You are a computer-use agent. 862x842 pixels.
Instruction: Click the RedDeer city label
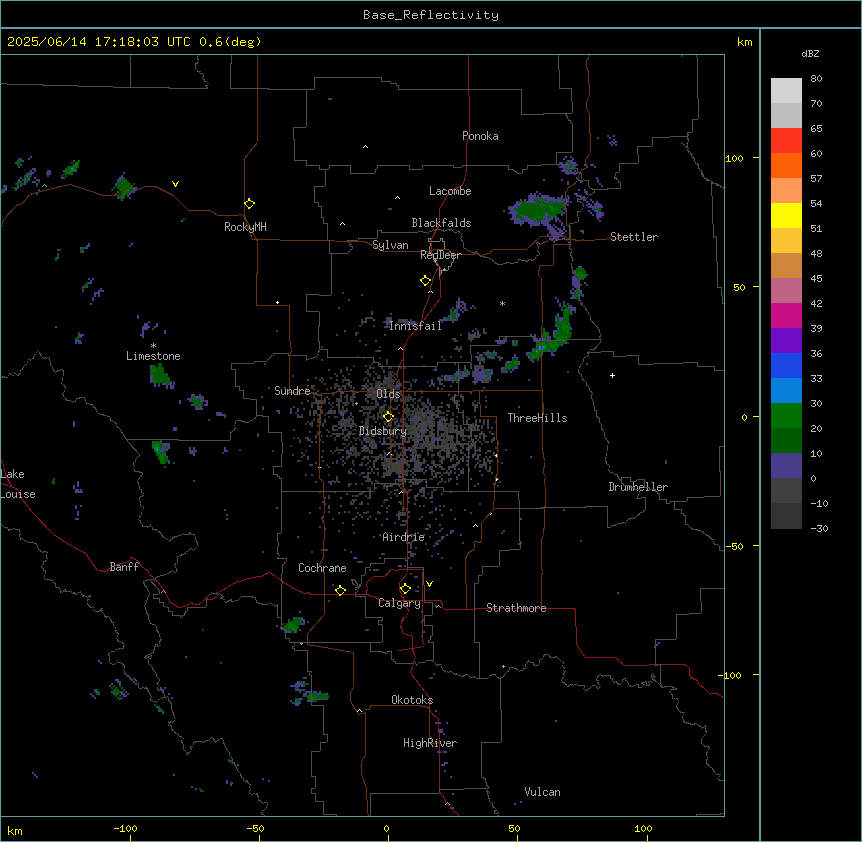(x=440, y=255)
